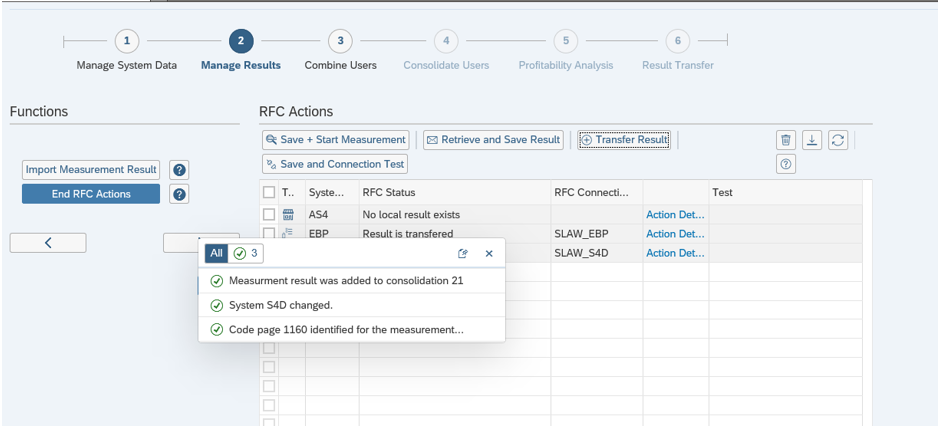Open Action Details link for SLAW_S4D row
Screen dimensions: 942x429
tap(675, 253)
